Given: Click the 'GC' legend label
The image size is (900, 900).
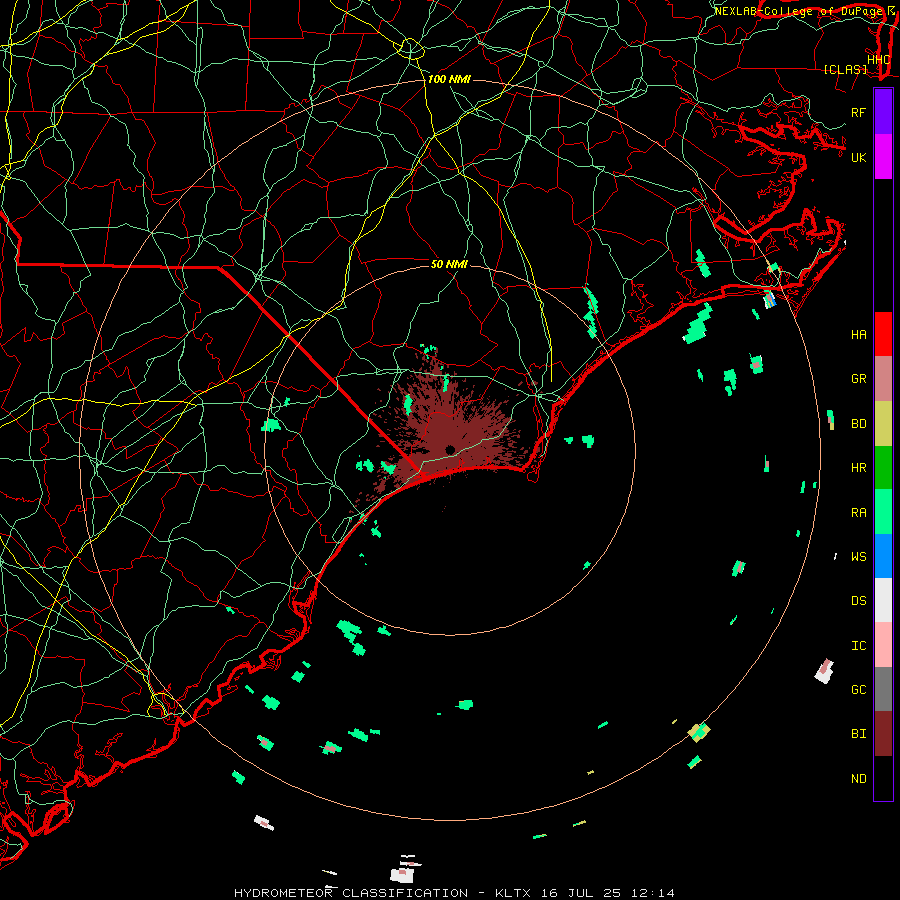Looking at the screenshot, I should tap(858, 690).
